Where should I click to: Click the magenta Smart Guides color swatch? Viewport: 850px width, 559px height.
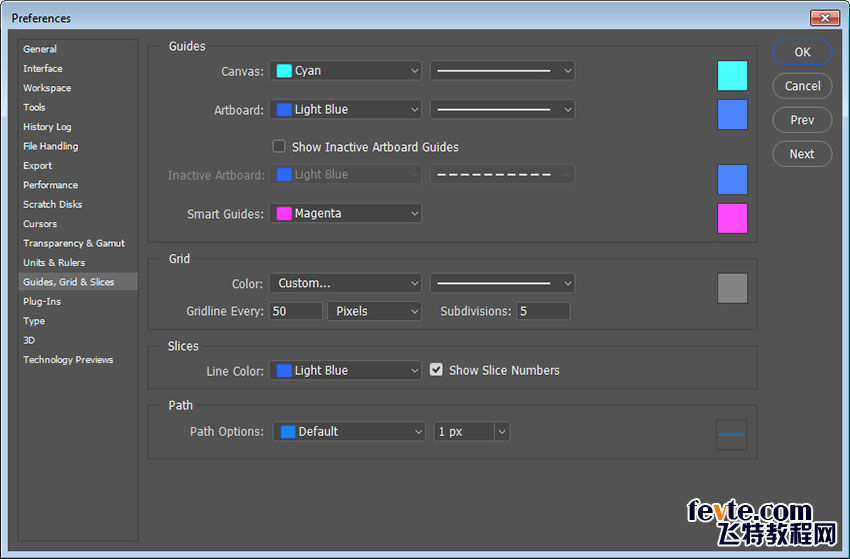click(x=732, y=219)
